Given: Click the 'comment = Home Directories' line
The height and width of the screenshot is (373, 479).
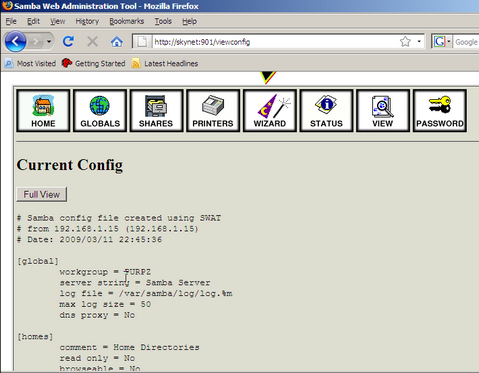Looking at the screenshot, I should pyautogui.click(x=129, y=347).
